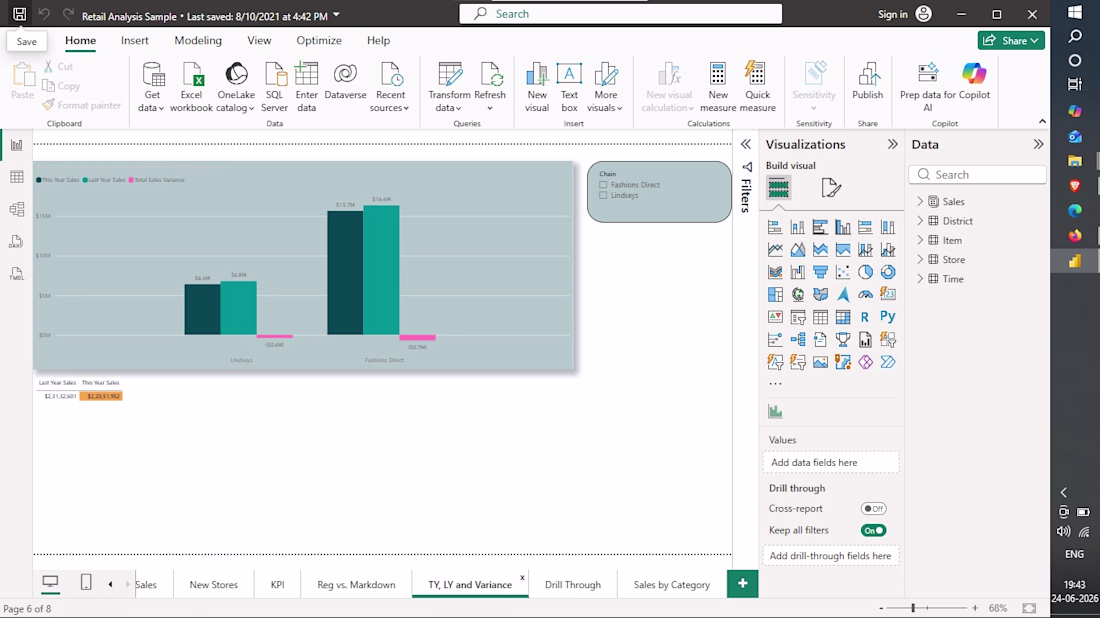Expand the District table fields
The image size is (1100, 618).
click(x=920, y=221)
